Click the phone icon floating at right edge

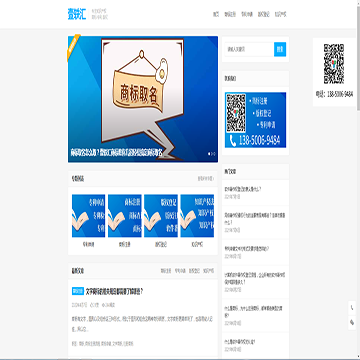pos(352,308)
